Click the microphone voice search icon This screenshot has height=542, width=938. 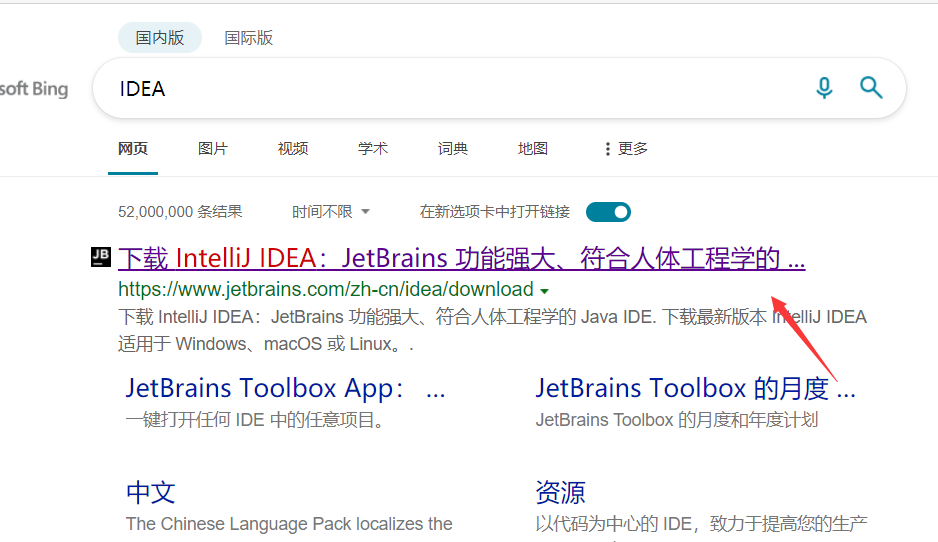point(824,88)
